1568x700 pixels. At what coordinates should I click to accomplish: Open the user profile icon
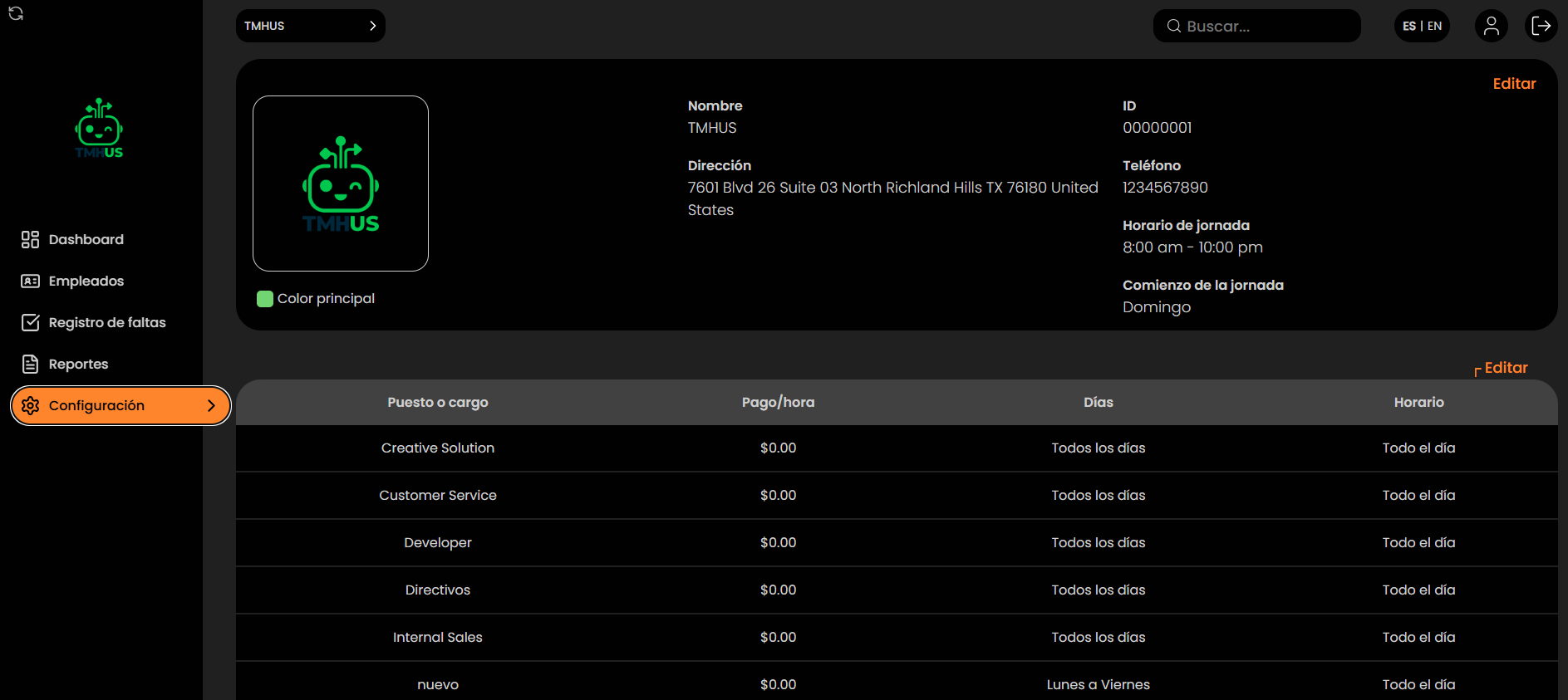[1491, 26]
